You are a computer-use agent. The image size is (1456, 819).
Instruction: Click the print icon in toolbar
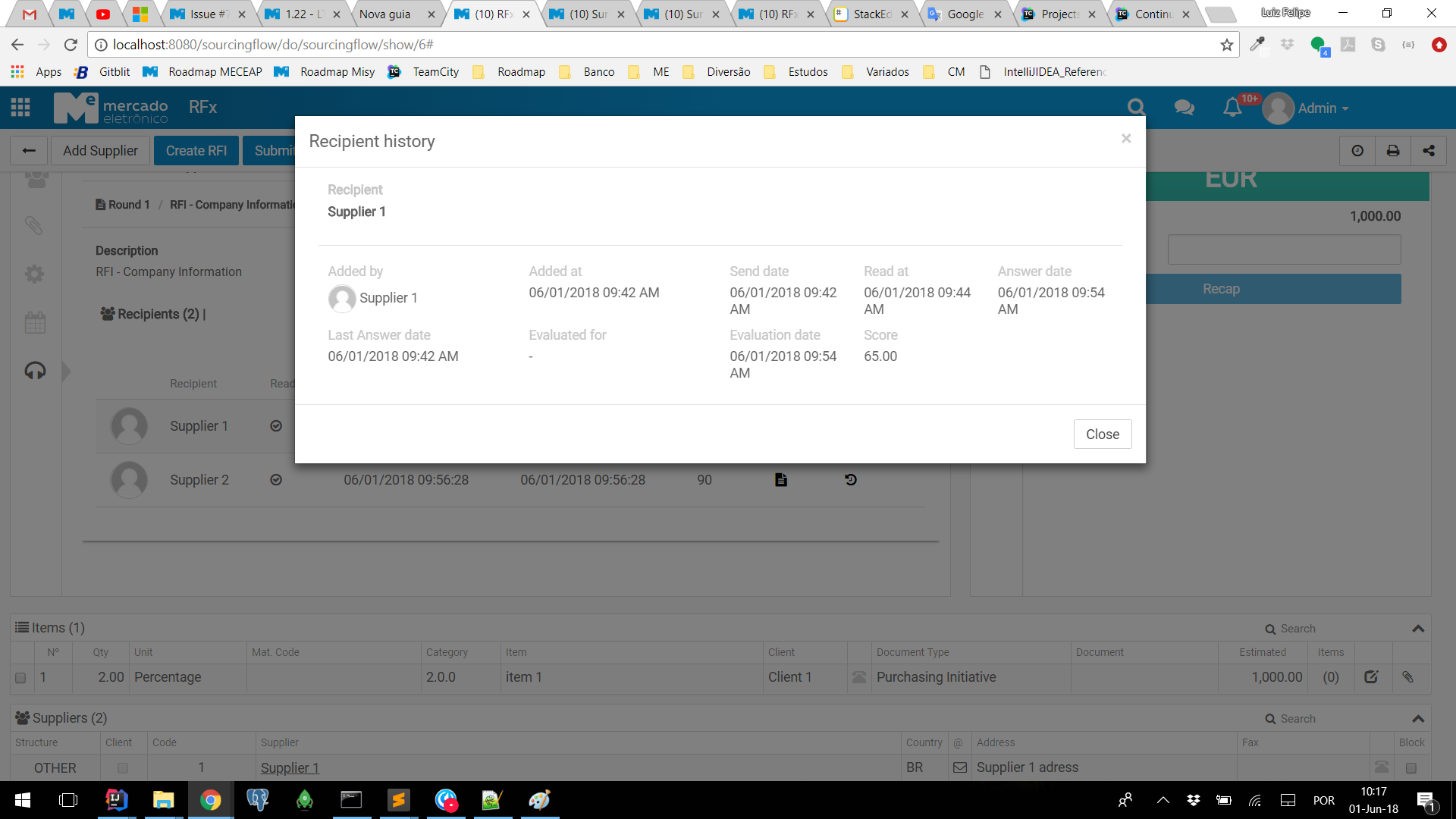1393,151
